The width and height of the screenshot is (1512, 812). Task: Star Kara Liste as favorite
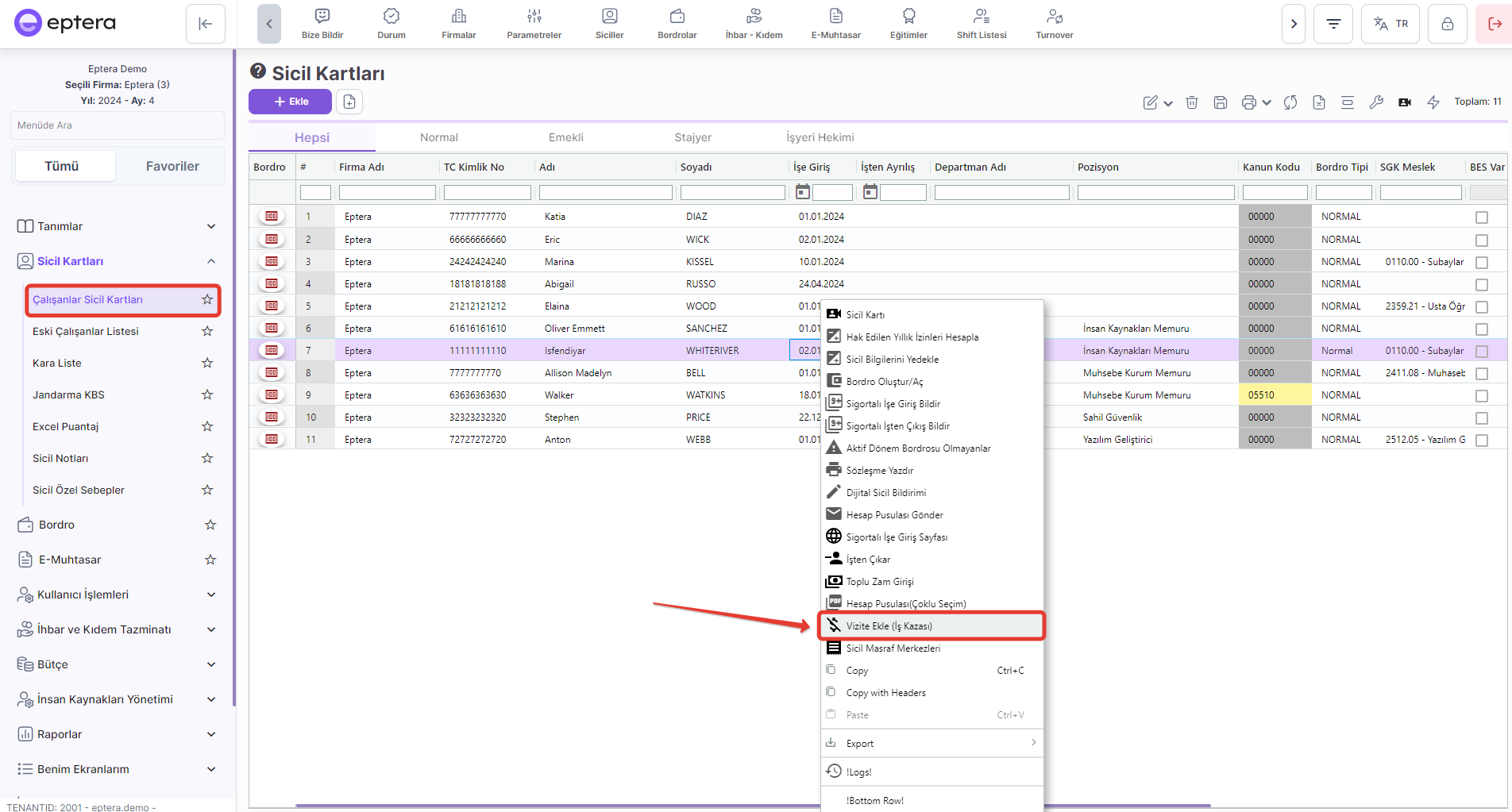(x=207, y=363)
